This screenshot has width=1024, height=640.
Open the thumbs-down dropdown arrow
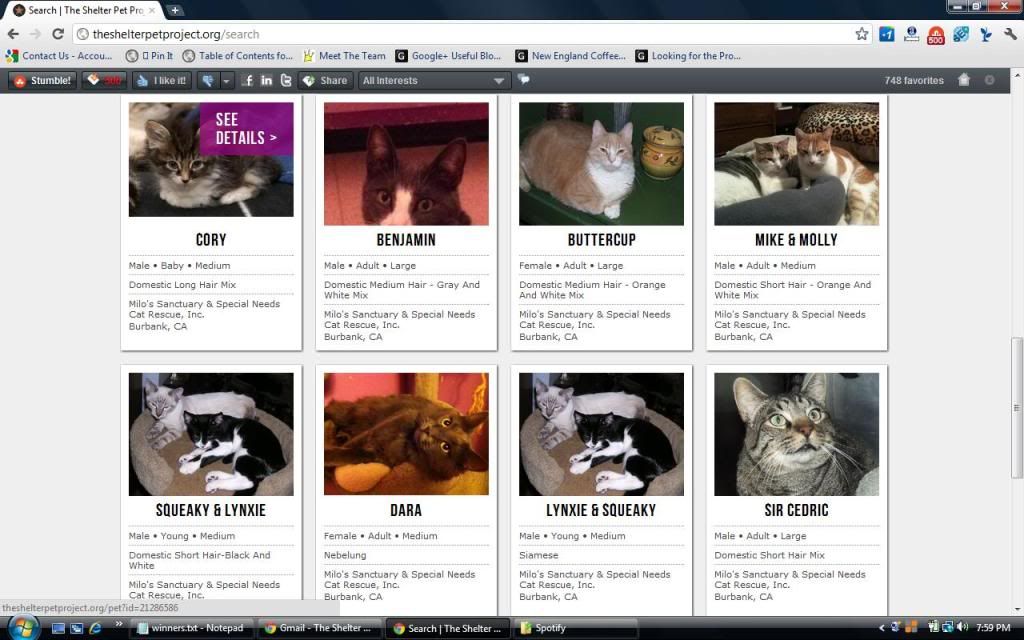(227, 80)
